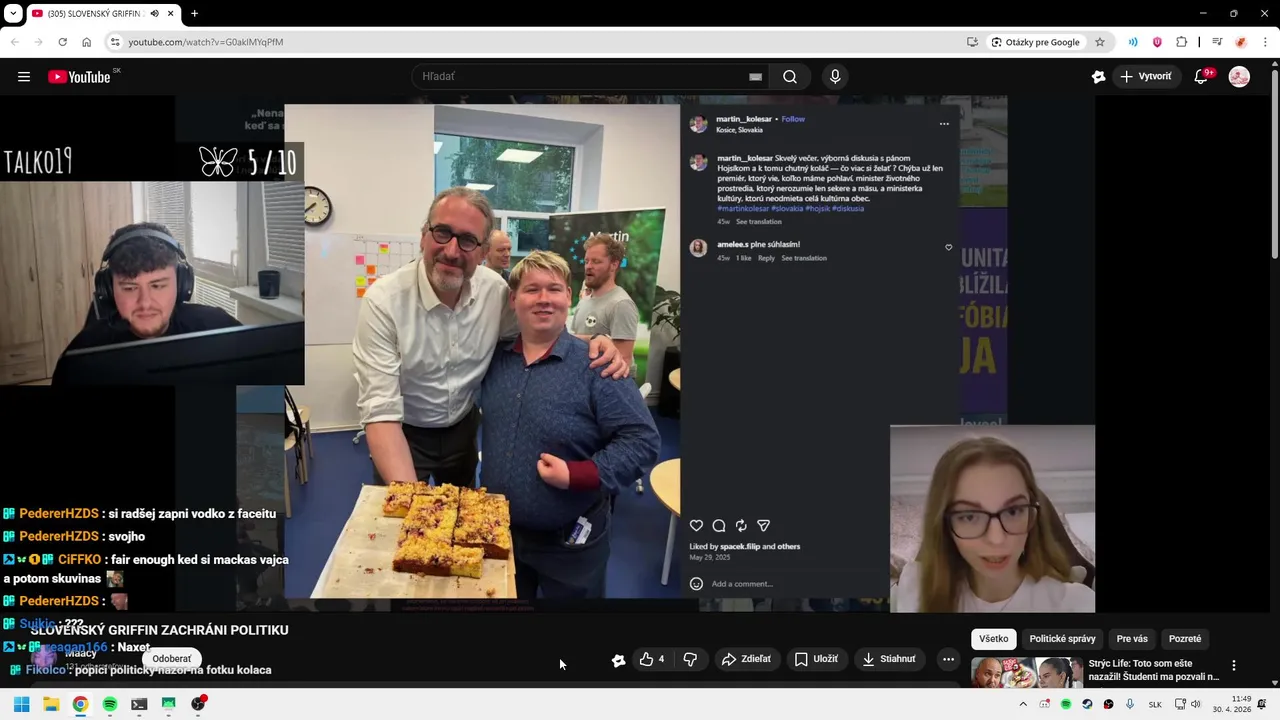This screenshot has height=720, width=1280.
Task: Click the Stiahnuť download button
Action: pyautogui.click(x=889, y=659)
